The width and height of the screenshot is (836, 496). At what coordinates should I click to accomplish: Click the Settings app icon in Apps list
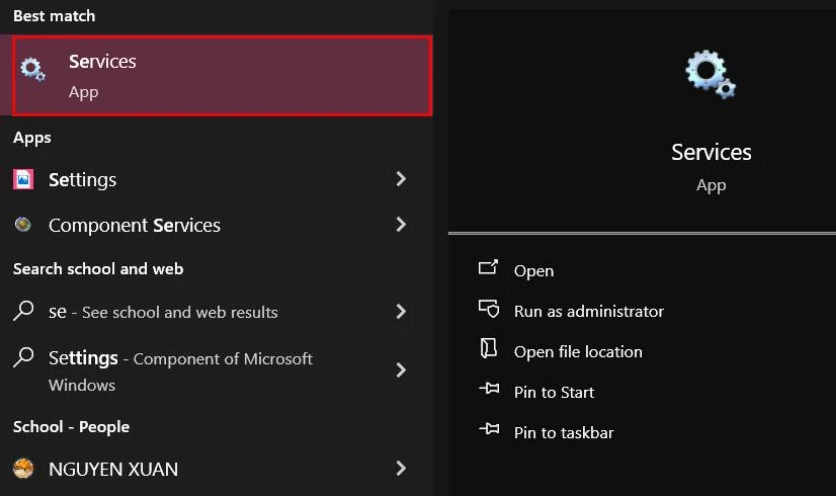tap(23, 179)
